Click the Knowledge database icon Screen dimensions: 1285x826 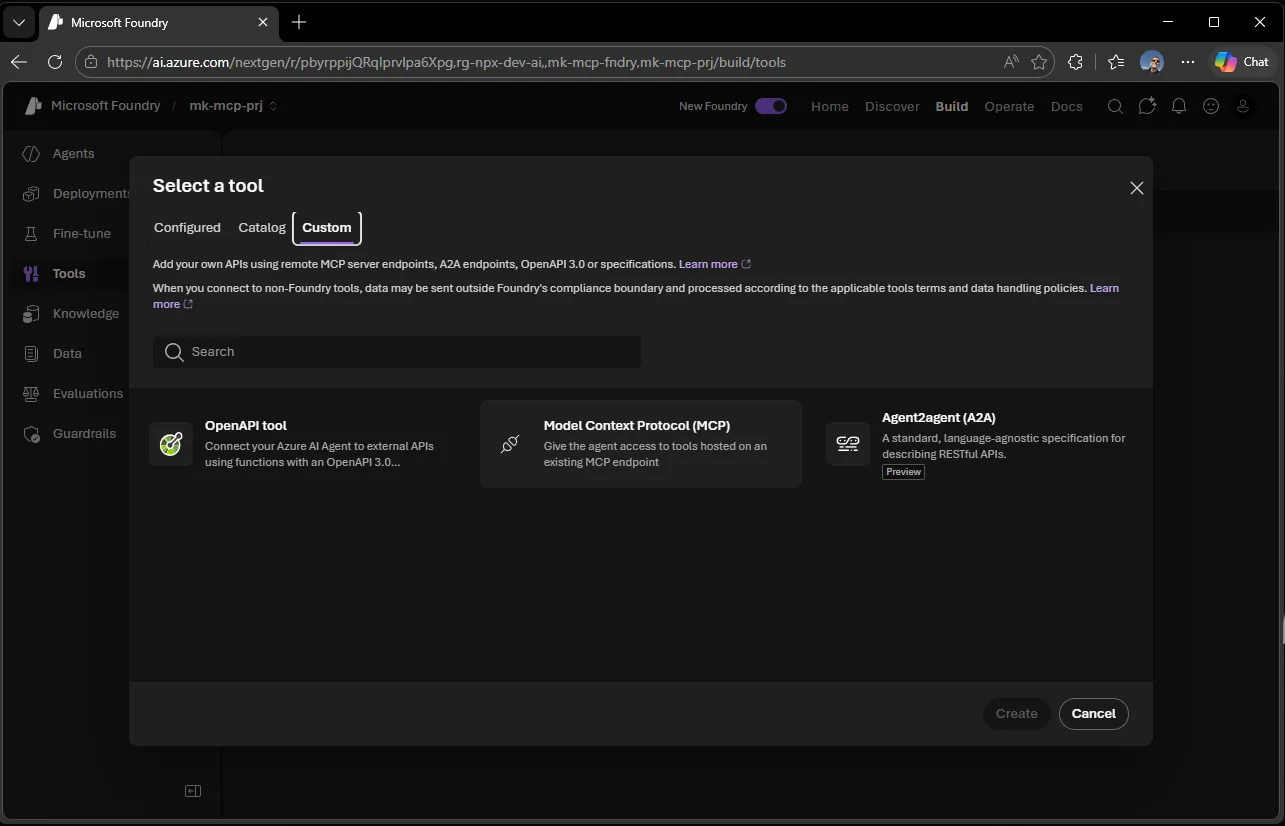(32, 314)
